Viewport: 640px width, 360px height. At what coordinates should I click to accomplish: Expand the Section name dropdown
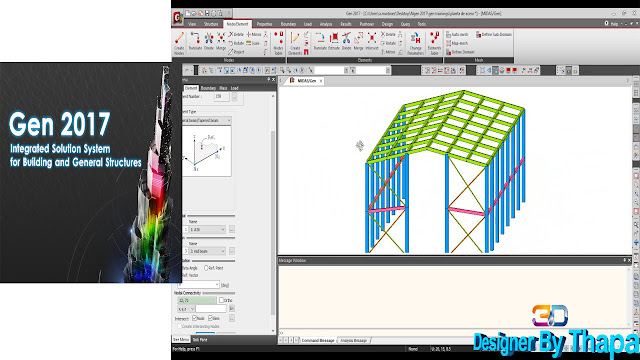point(207,251)
